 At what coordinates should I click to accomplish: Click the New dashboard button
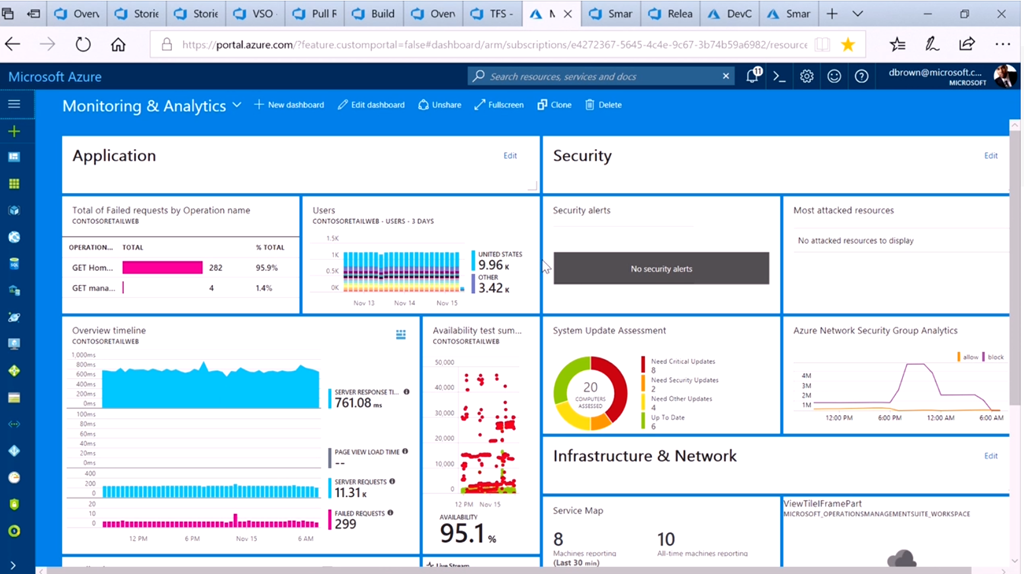[x=289, y=104]
